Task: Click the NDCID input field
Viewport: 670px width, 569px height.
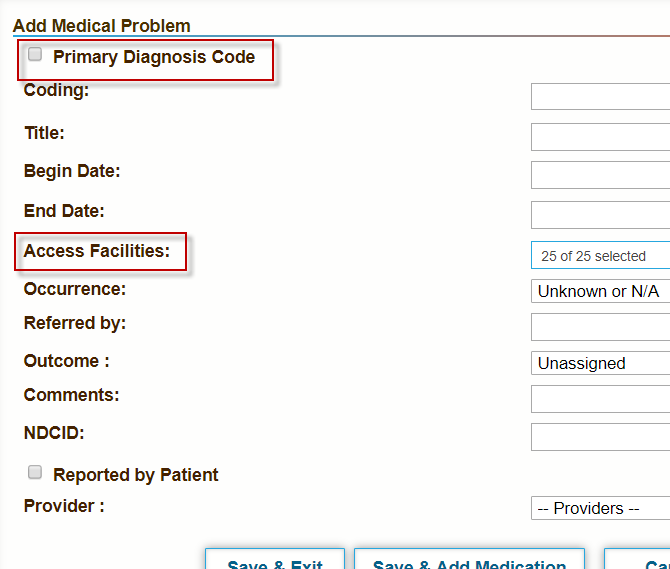Action: pyautogui.click(x=600, y=437)
